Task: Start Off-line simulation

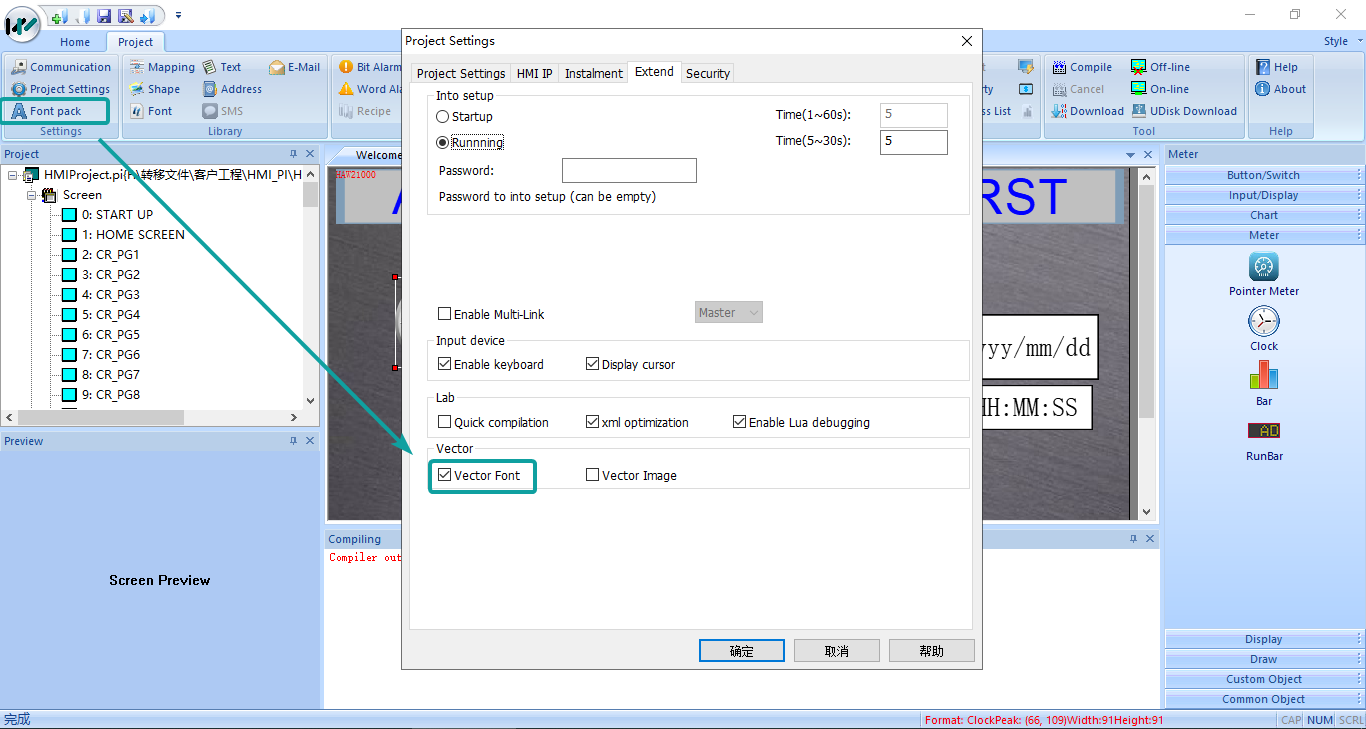Action: [x=1139, y=67]
